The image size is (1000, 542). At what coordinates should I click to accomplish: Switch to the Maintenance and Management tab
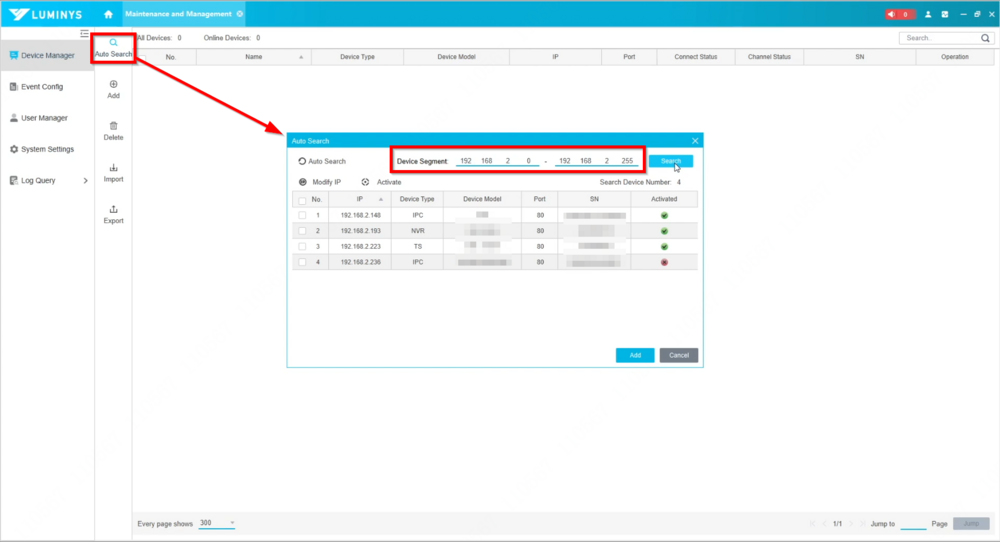tap(178, 14)
